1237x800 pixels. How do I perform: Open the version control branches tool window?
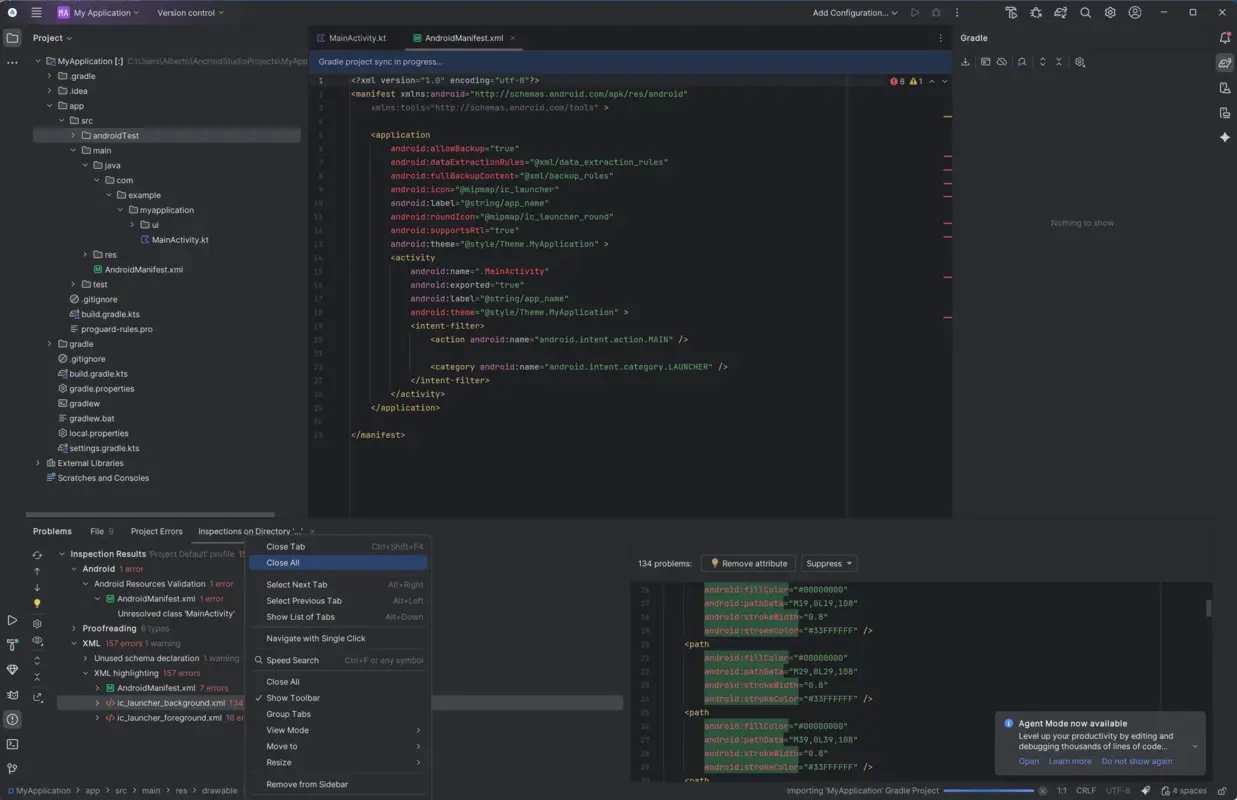[12, 768]
